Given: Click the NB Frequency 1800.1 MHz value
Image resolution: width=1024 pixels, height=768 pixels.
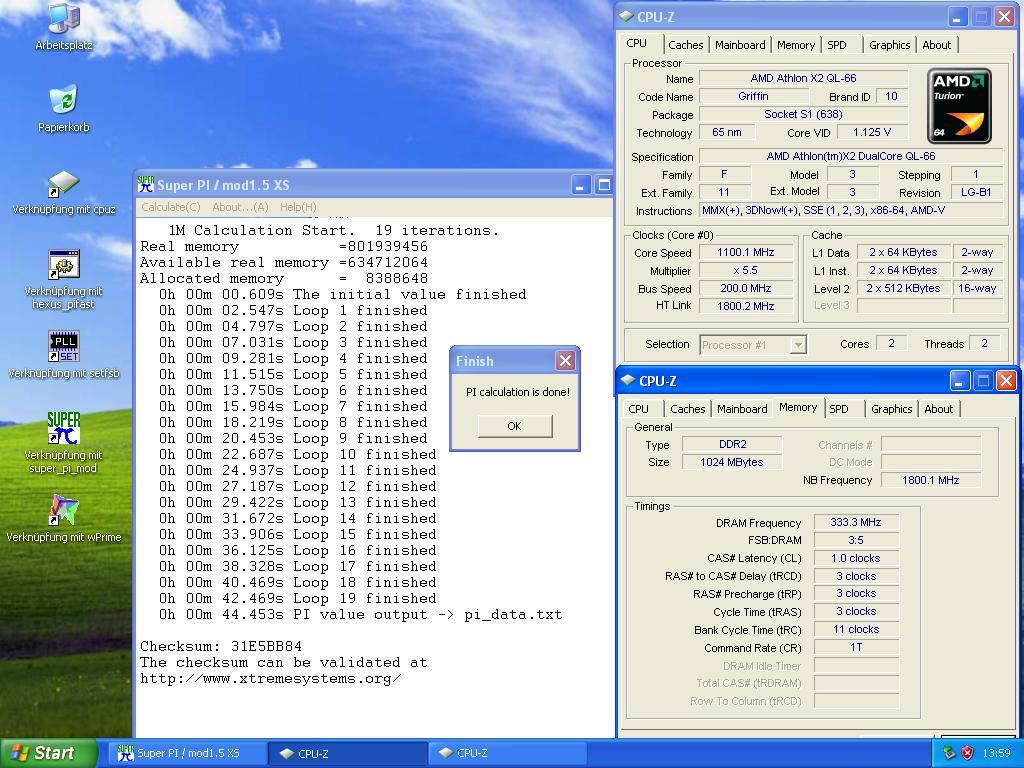Looking at the screenshot, I should [931, 480].
